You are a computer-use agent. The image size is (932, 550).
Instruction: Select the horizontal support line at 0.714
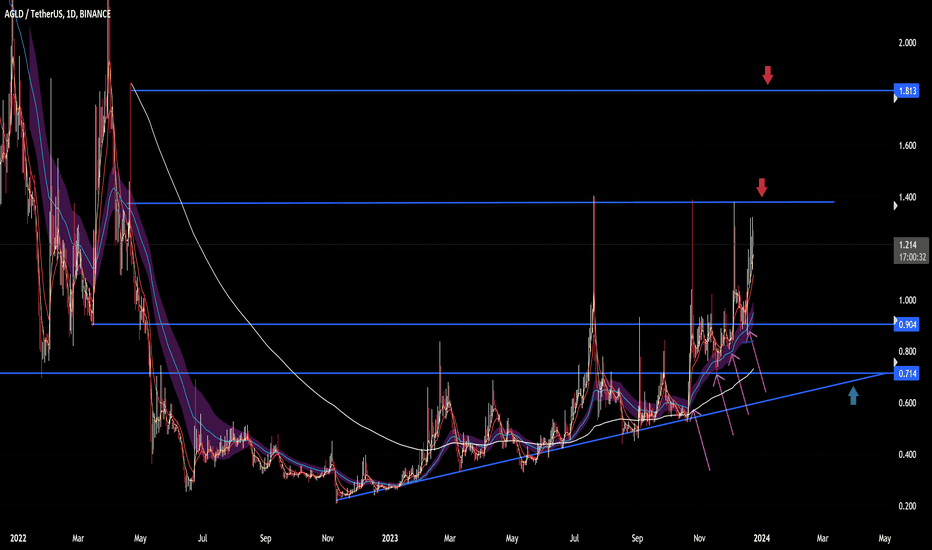point(447,373)
